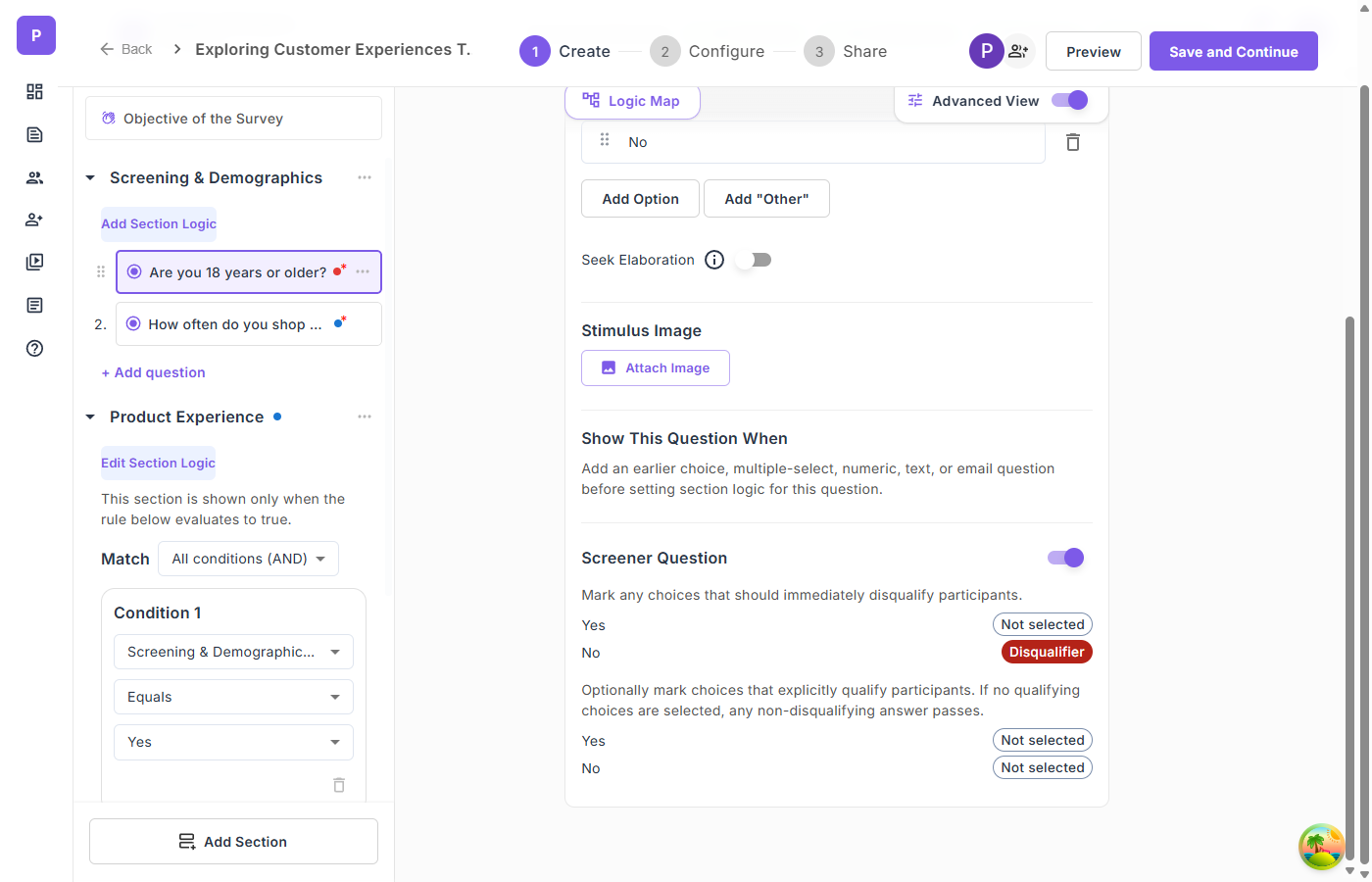Image resolution: width=1372 pixels, height=882 pixels.
Task: Delete Condition 1 using trash icon
Action: click(x=339, y=785)
